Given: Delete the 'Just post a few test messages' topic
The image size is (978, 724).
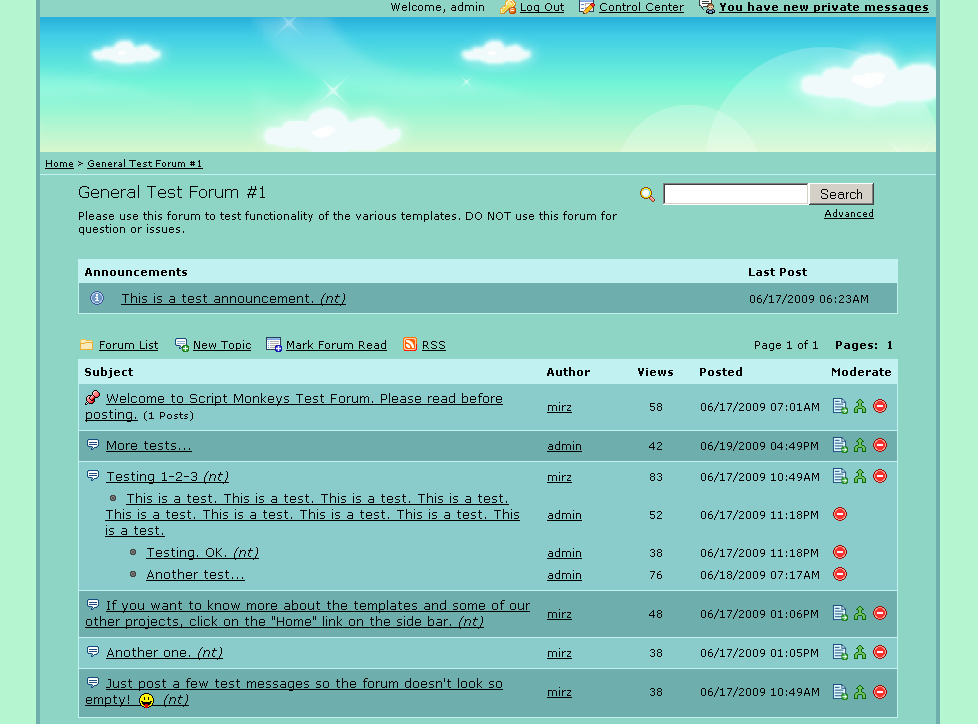Looking at the screenshot, I should coord(880,692).
